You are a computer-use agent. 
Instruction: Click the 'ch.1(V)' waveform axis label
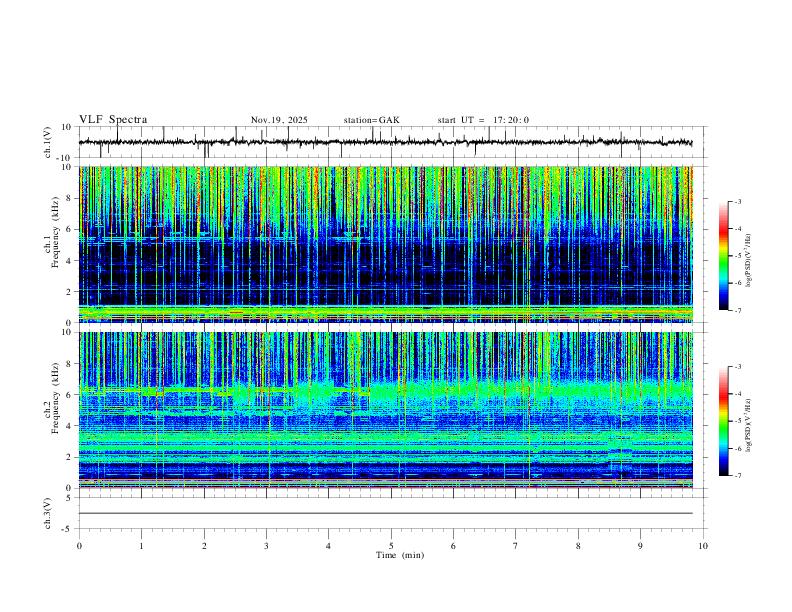[x=48, y=142]
